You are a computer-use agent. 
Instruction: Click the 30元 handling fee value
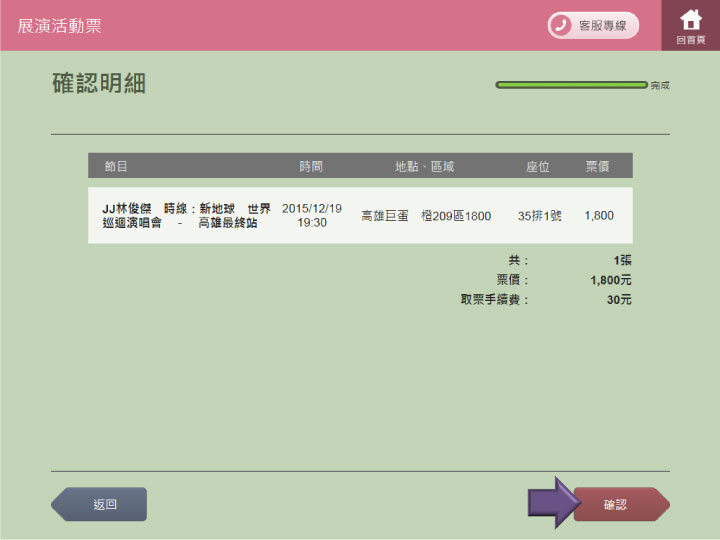click(619, 299)
